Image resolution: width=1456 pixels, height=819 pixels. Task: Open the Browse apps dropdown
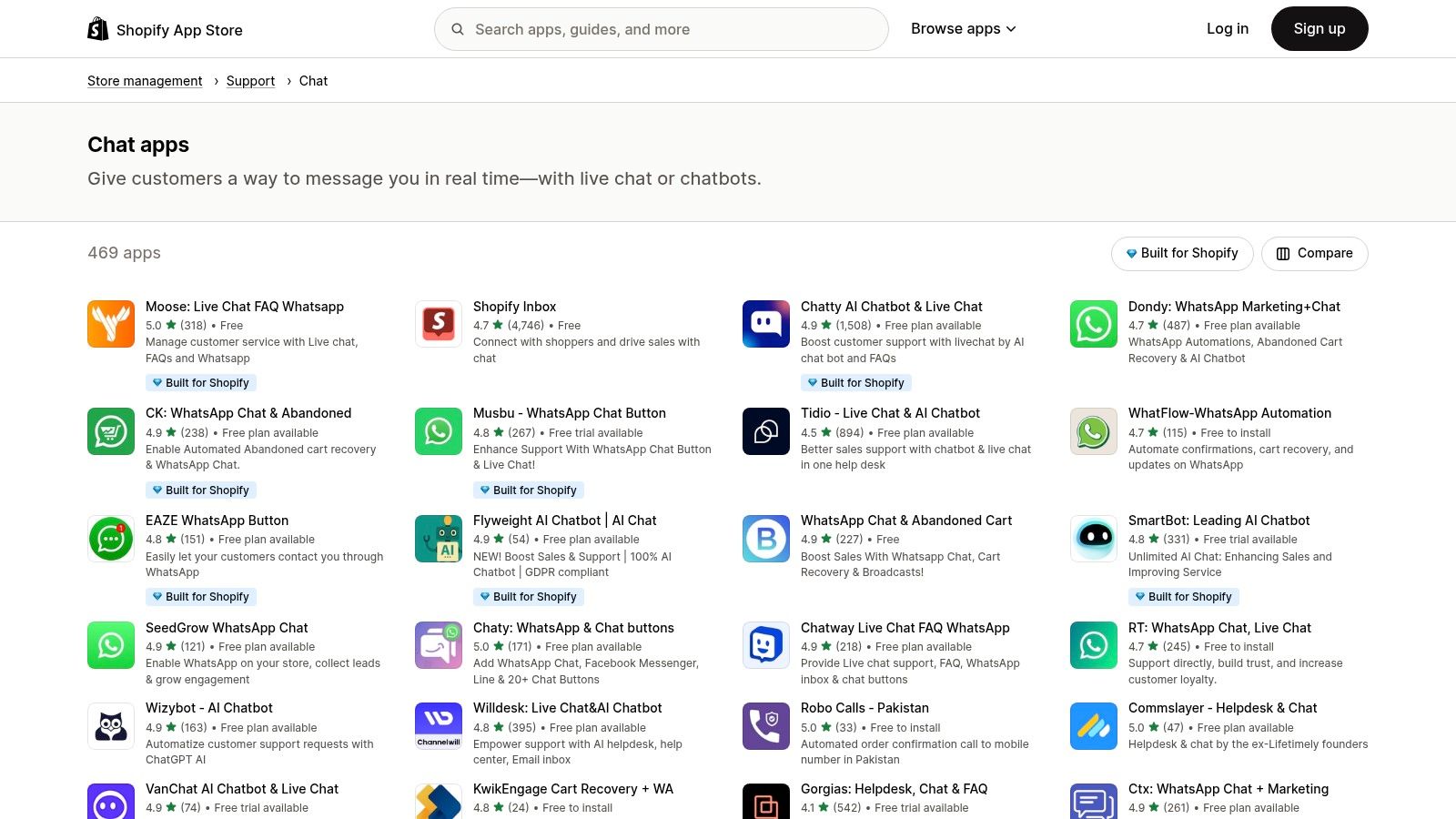pyautogui.click(x=963, y=28)
